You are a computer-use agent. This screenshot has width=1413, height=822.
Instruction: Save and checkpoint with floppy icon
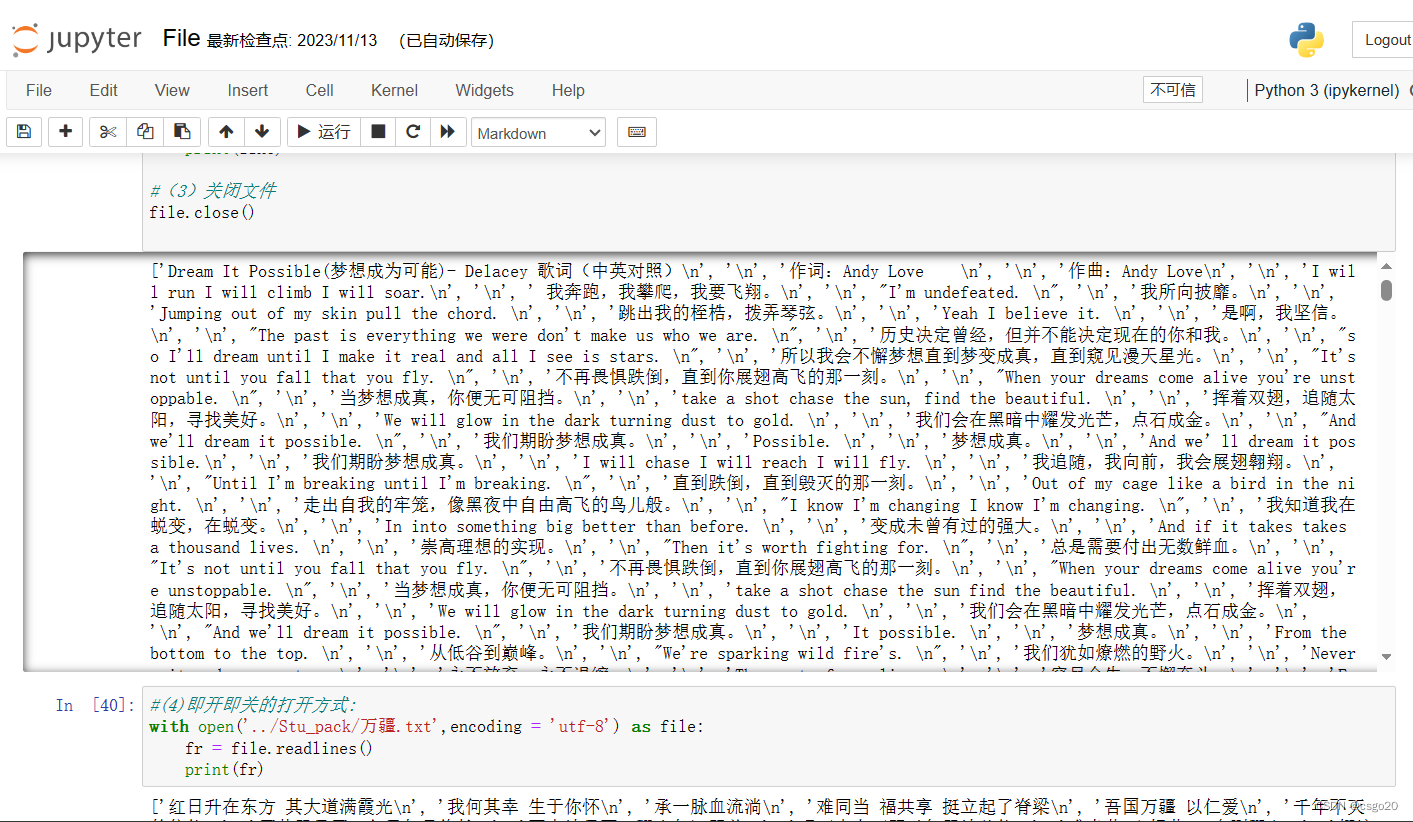(x=24, y=132)
